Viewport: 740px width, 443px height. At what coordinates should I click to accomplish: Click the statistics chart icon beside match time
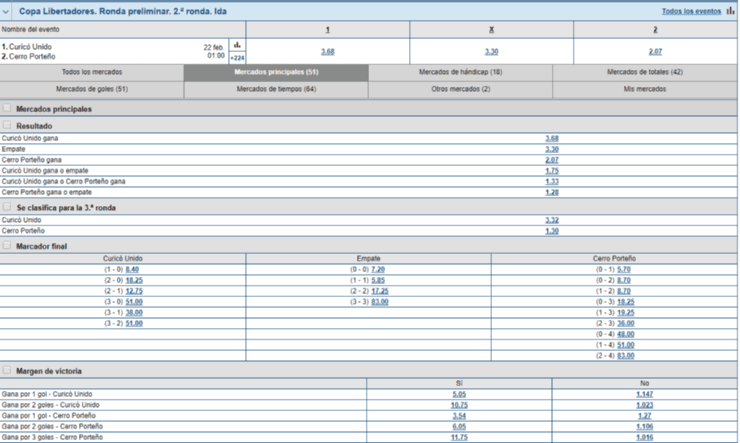pyautogui.click(x=237, y=45)
